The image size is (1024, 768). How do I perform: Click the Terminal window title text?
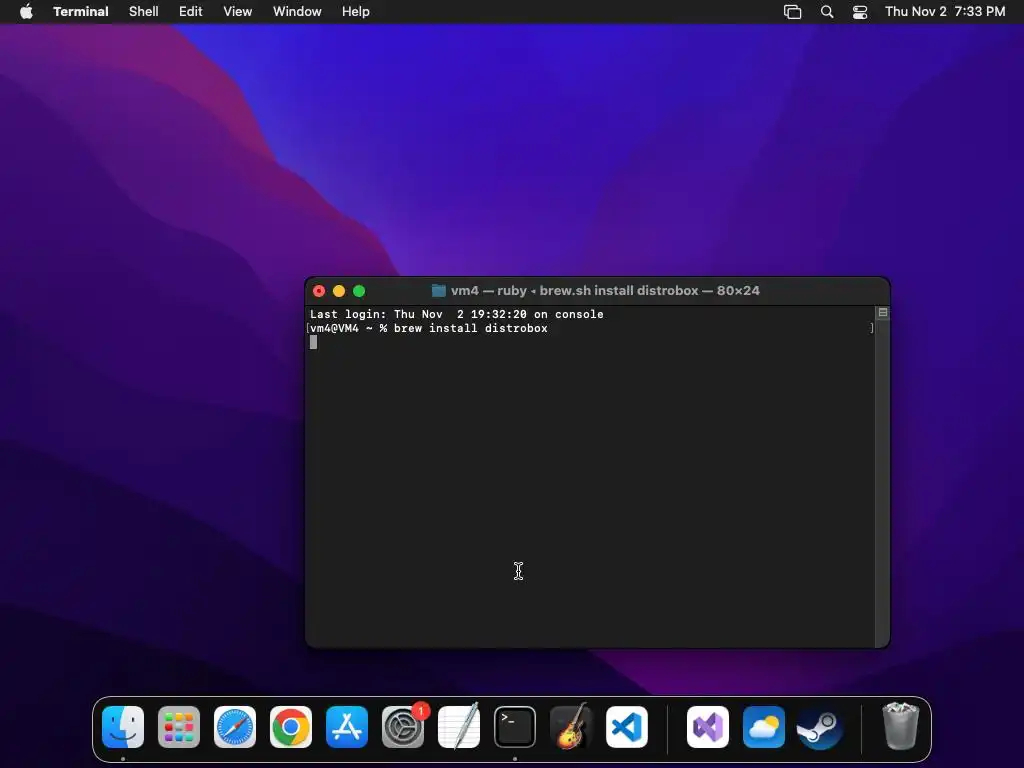(x=605, y=291)
